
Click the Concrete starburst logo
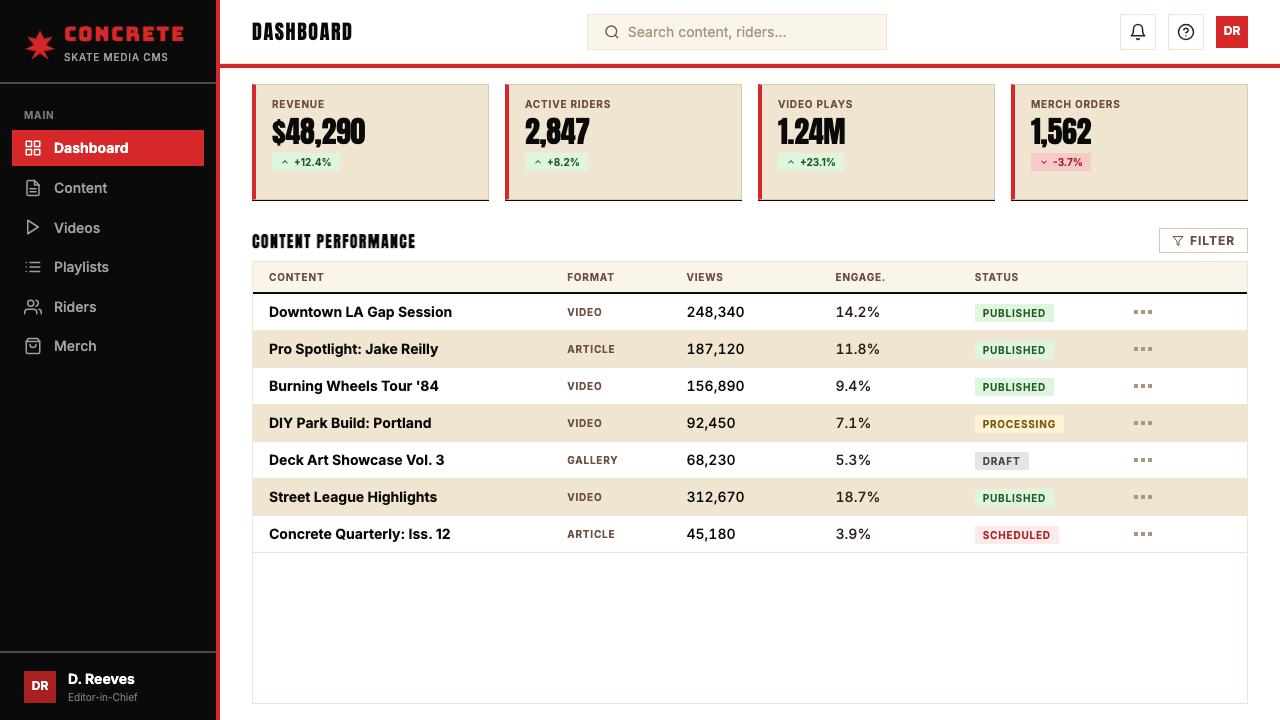[x=39, y=44]
